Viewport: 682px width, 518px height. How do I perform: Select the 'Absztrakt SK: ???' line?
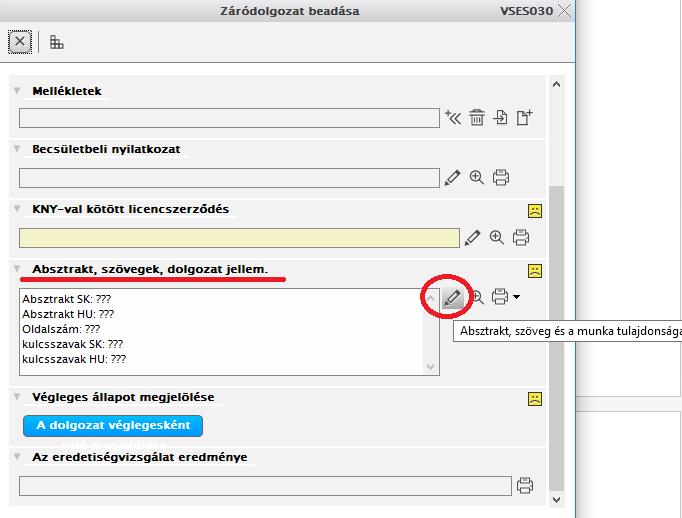(67, 299)
